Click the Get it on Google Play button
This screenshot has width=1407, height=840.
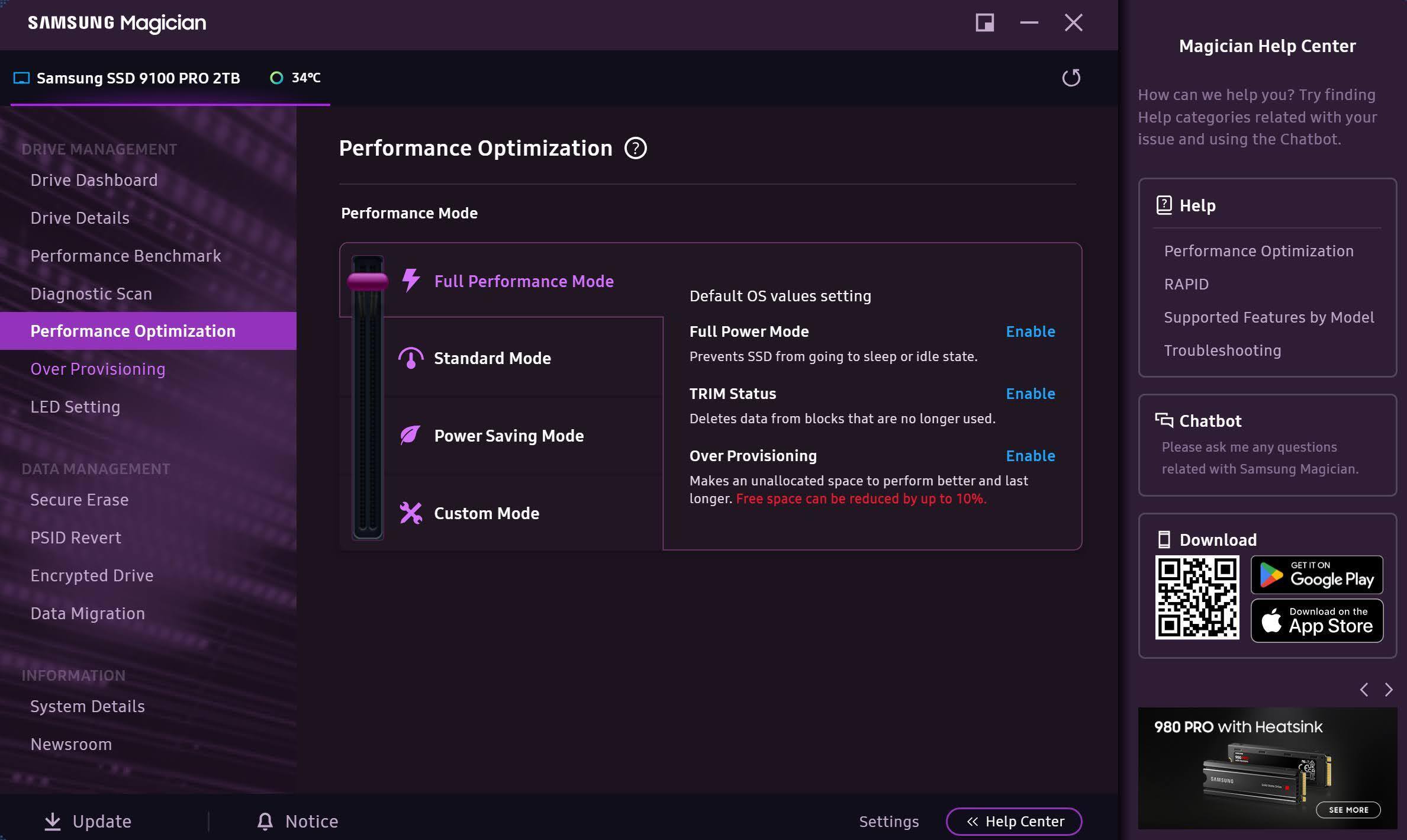tap(1316, 575)
